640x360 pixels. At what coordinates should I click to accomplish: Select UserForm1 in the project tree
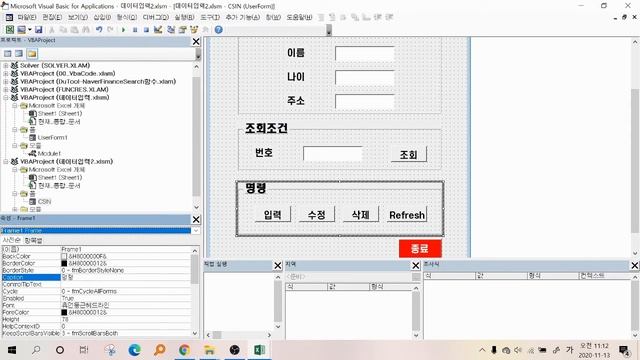click(x=52, y=138)
